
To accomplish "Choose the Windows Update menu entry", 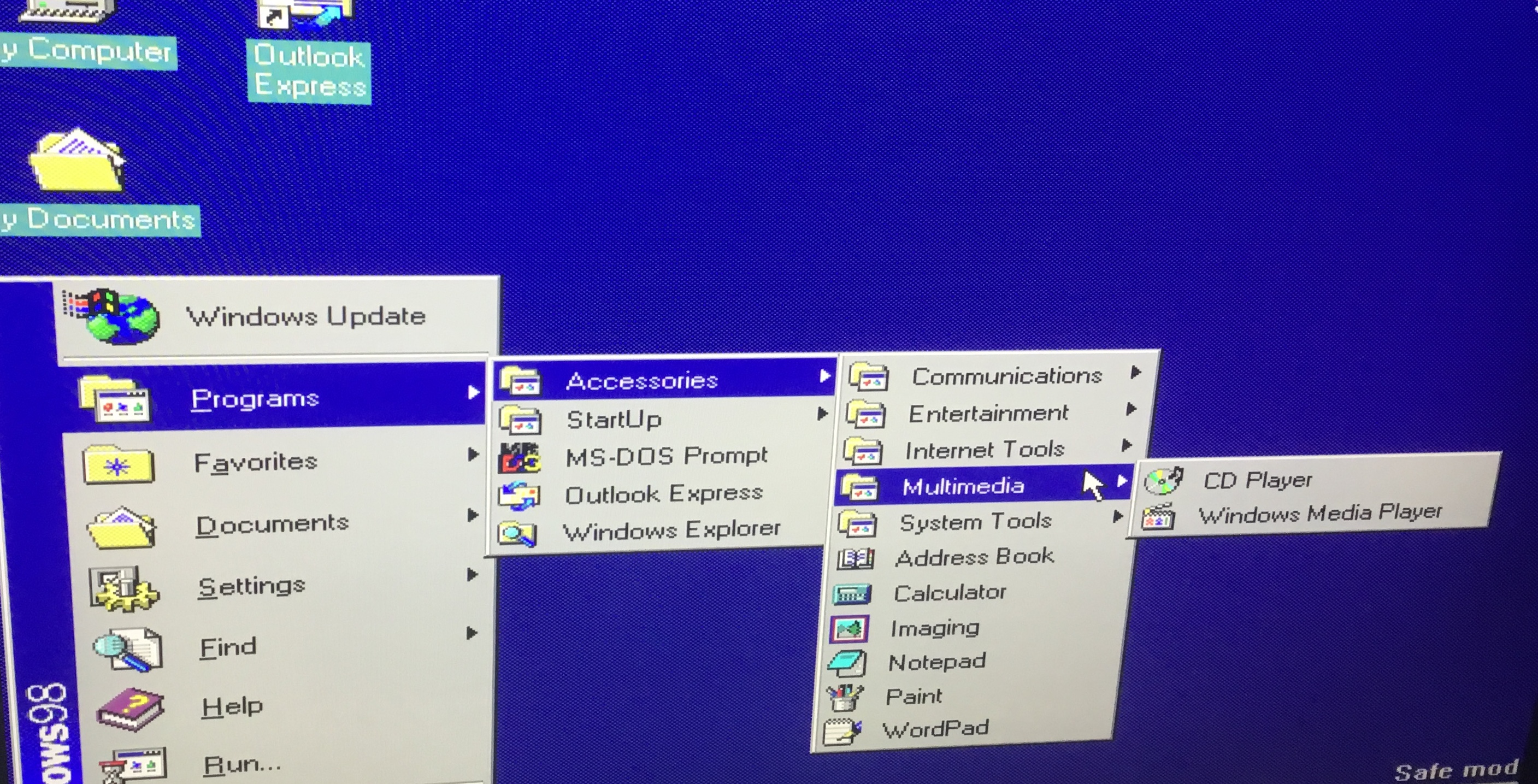I will [278, 316].
